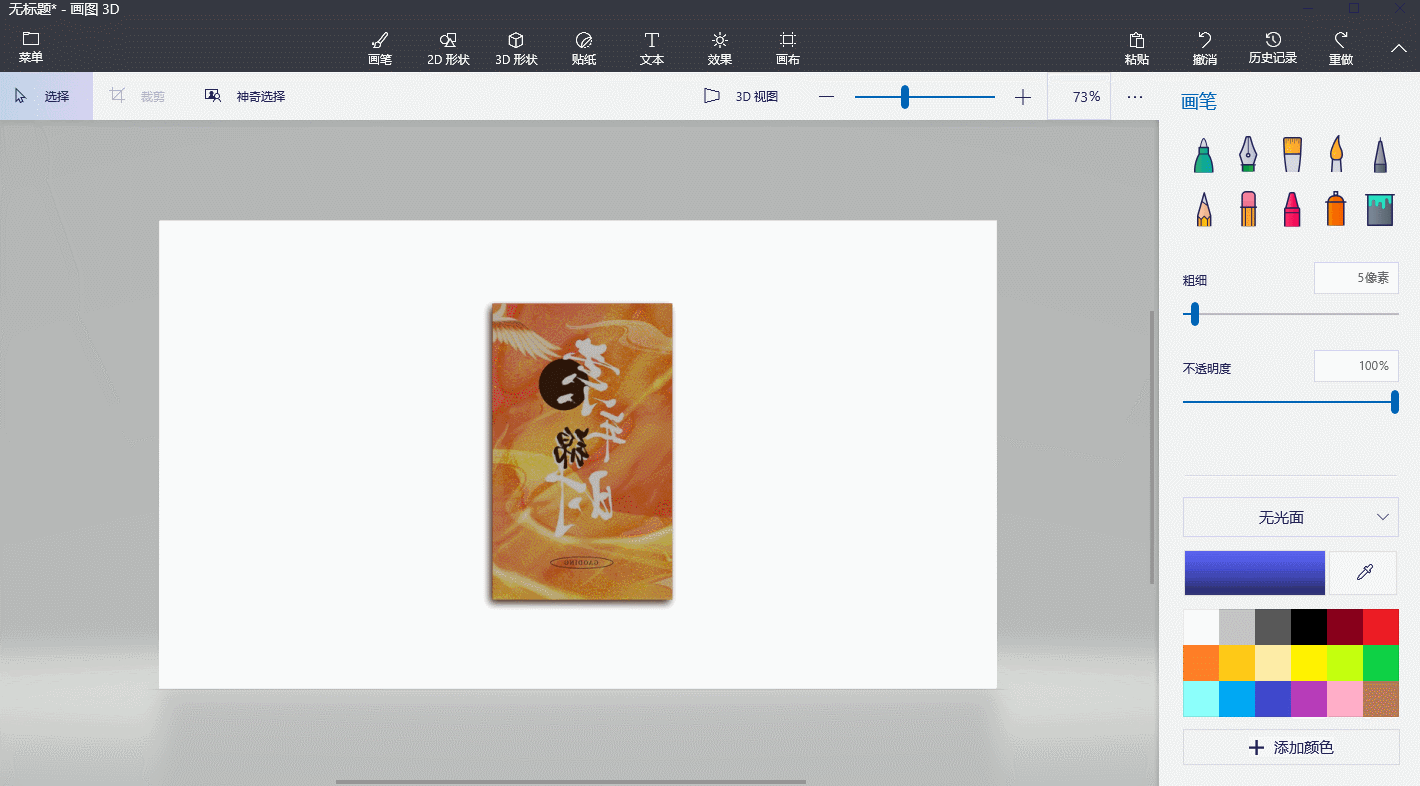Choose the lime green color swatch

point(1345,663)
